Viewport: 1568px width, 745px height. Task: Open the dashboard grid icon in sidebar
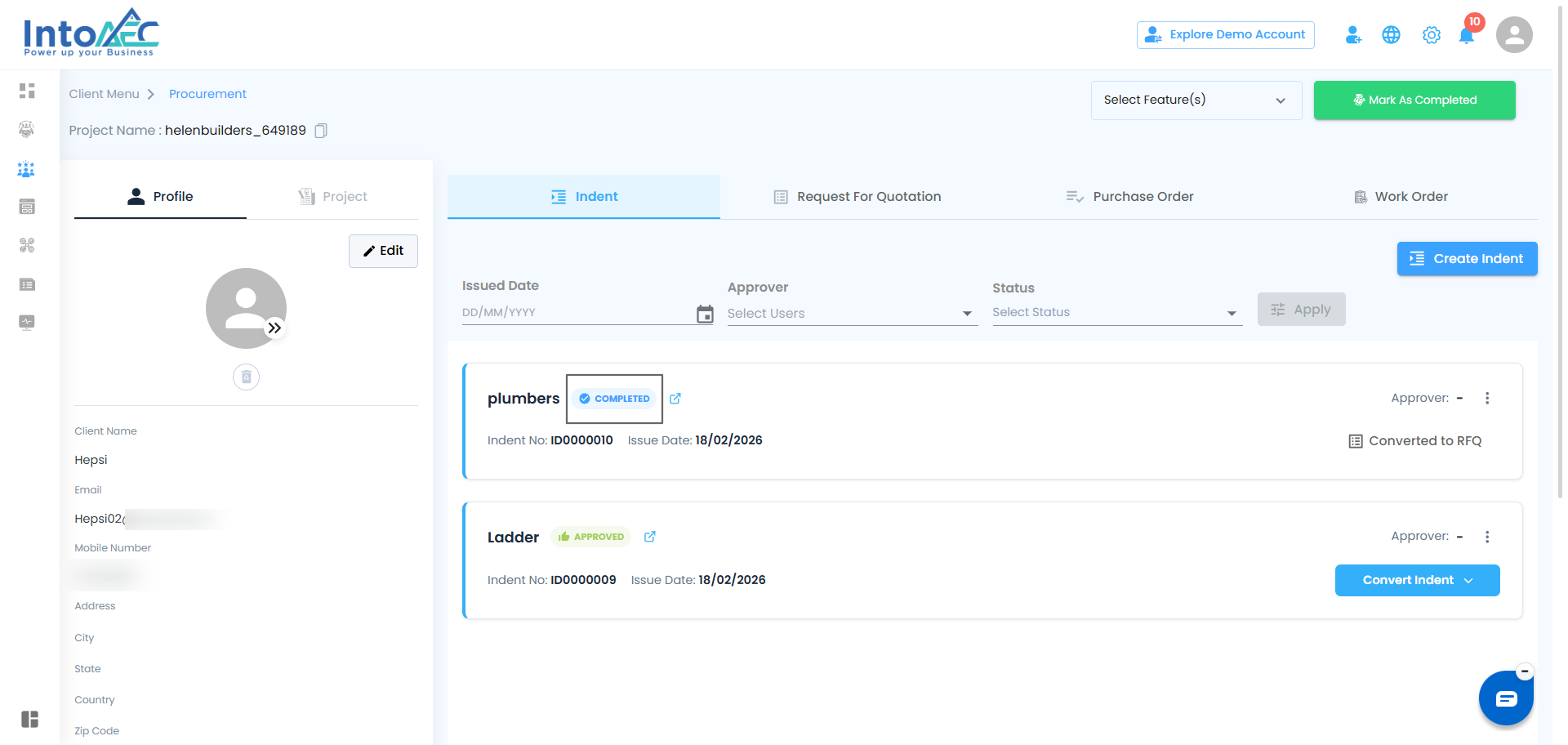click(x=27, y=91)
